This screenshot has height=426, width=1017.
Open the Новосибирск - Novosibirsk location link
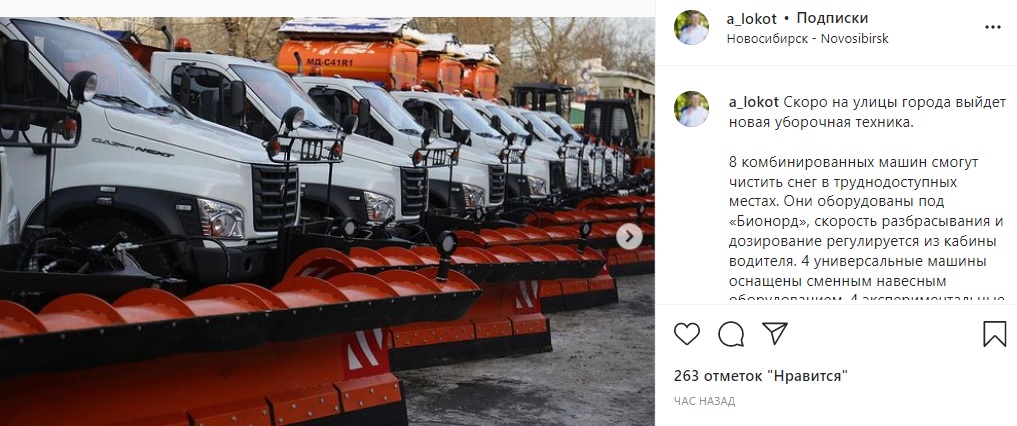click(x=808, y=38)
